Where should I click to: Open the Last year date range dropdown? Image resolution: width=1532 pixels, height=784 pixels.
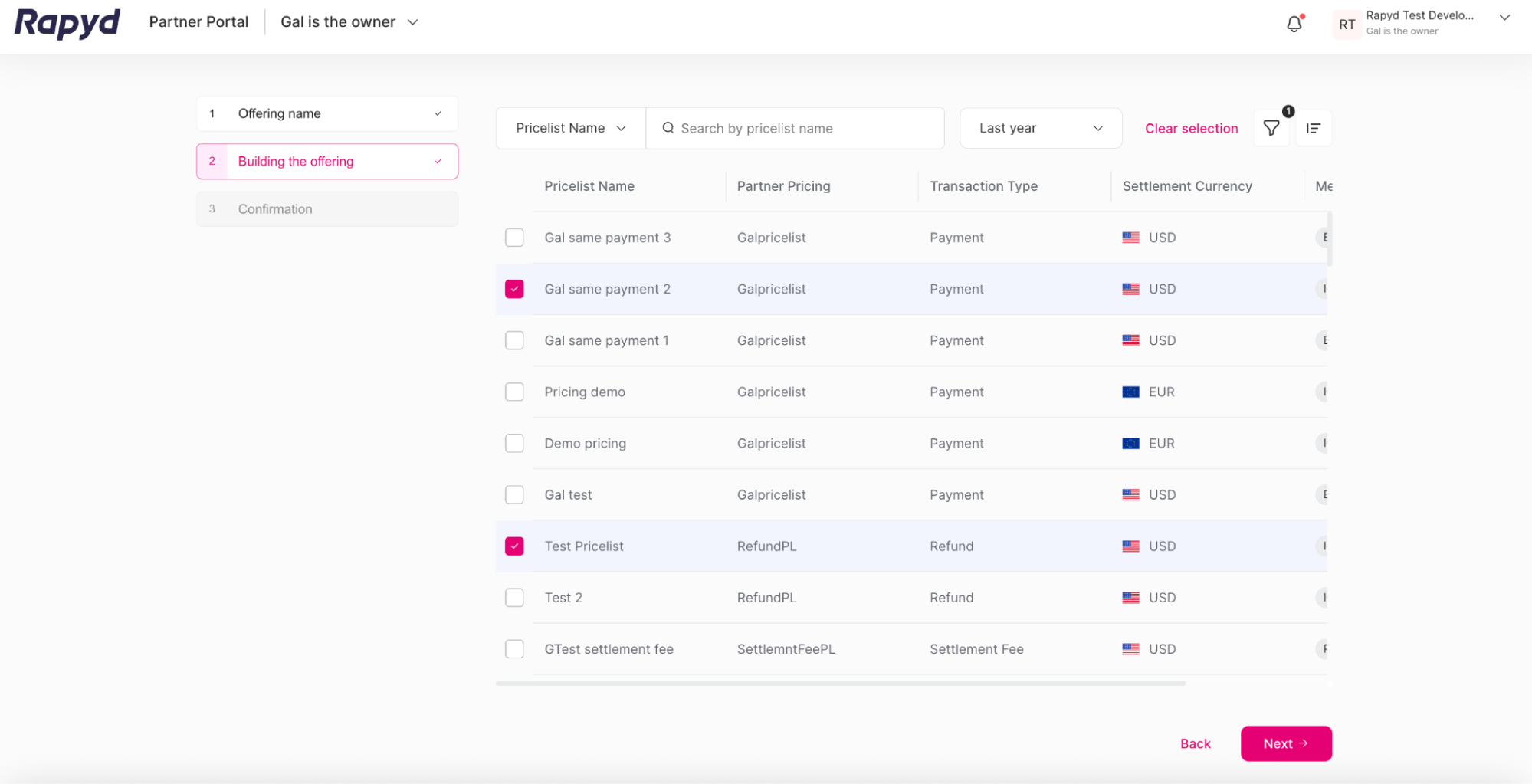tap(1040, 128)
